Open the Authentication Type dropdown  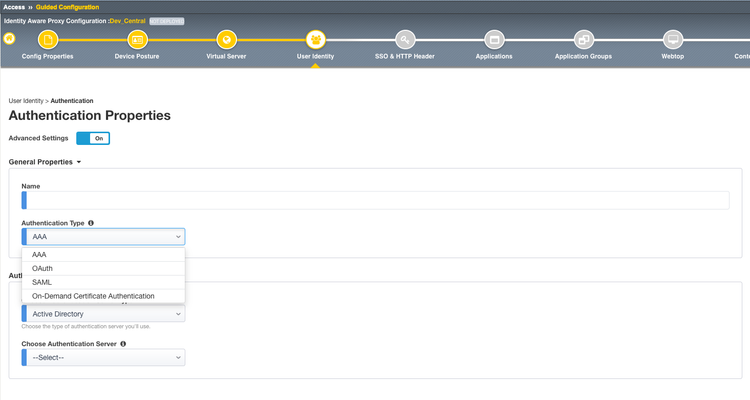(103, 237)
